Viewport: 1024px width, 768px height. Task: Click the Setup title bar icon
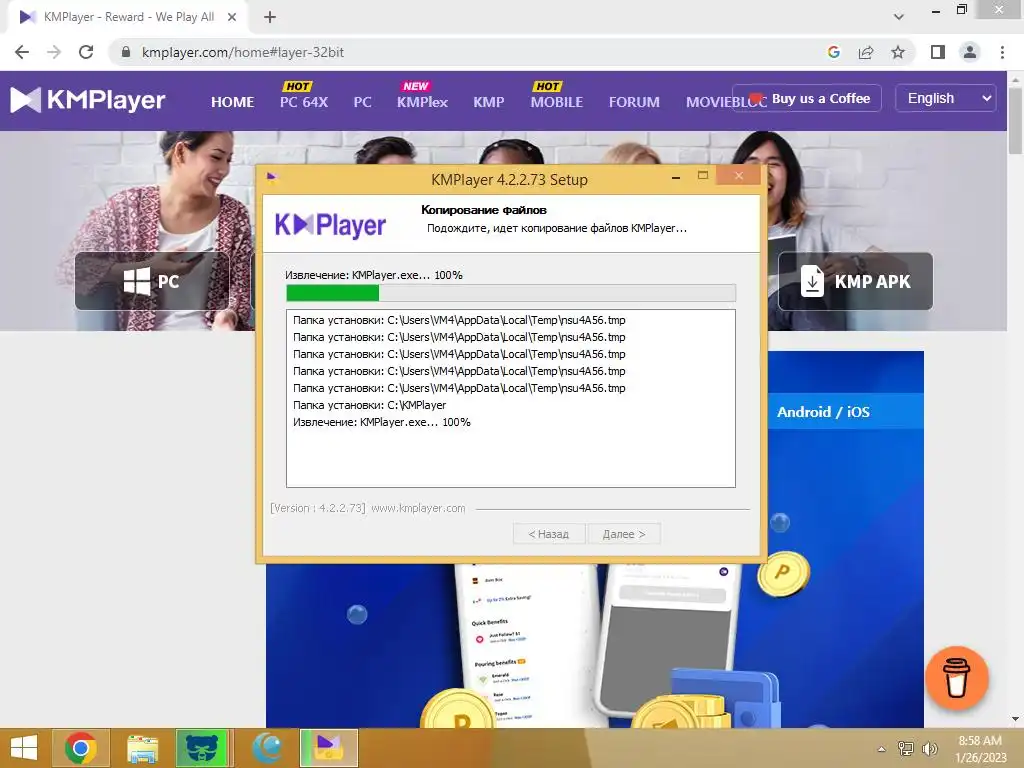coord(272,178)
